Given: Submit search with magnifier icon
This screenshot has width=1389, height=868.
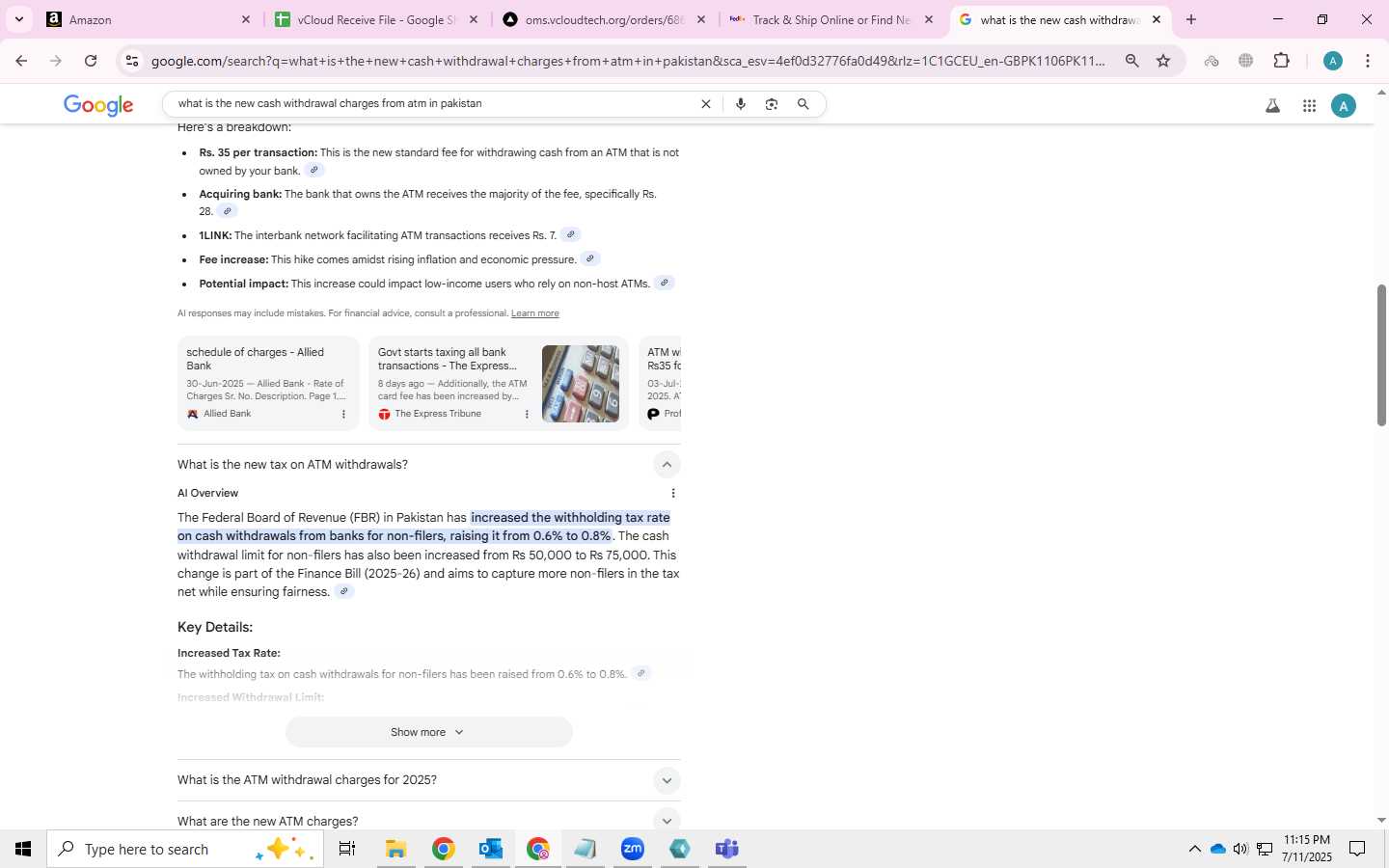Looking at the screenshot, I should pyautogui.click(x=803, y=104).
